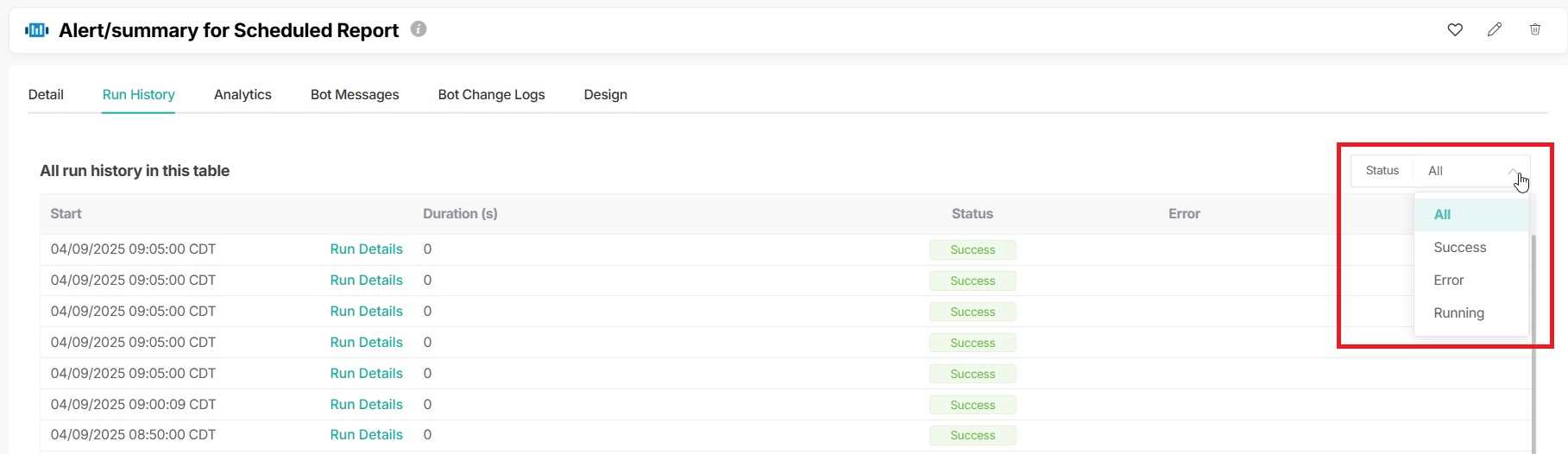Viewport: 1568px width, 454px height.
Task: Click the trash delete icon
Action: (x=1535, y=30)
